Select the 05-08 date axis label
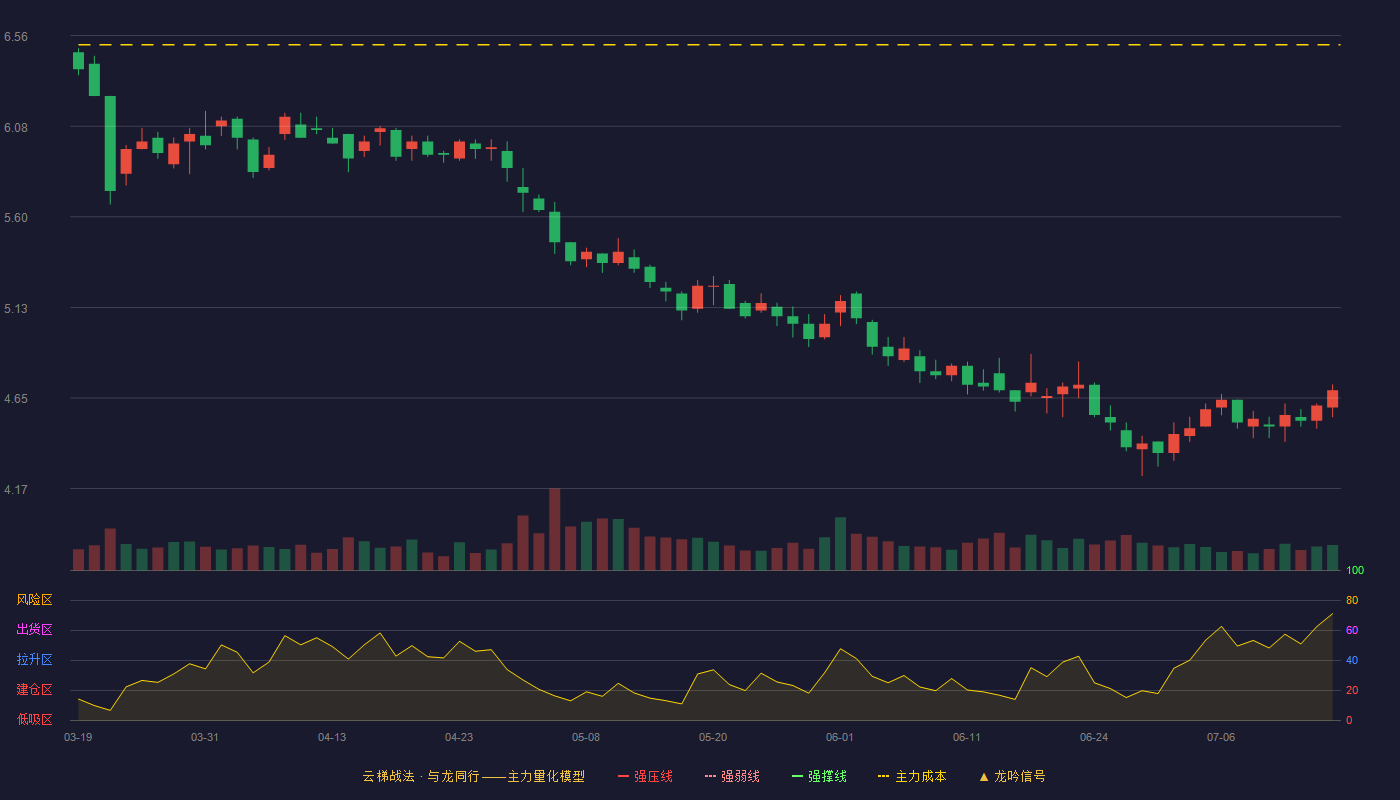1400x800 pixels. tap(586, 737)
